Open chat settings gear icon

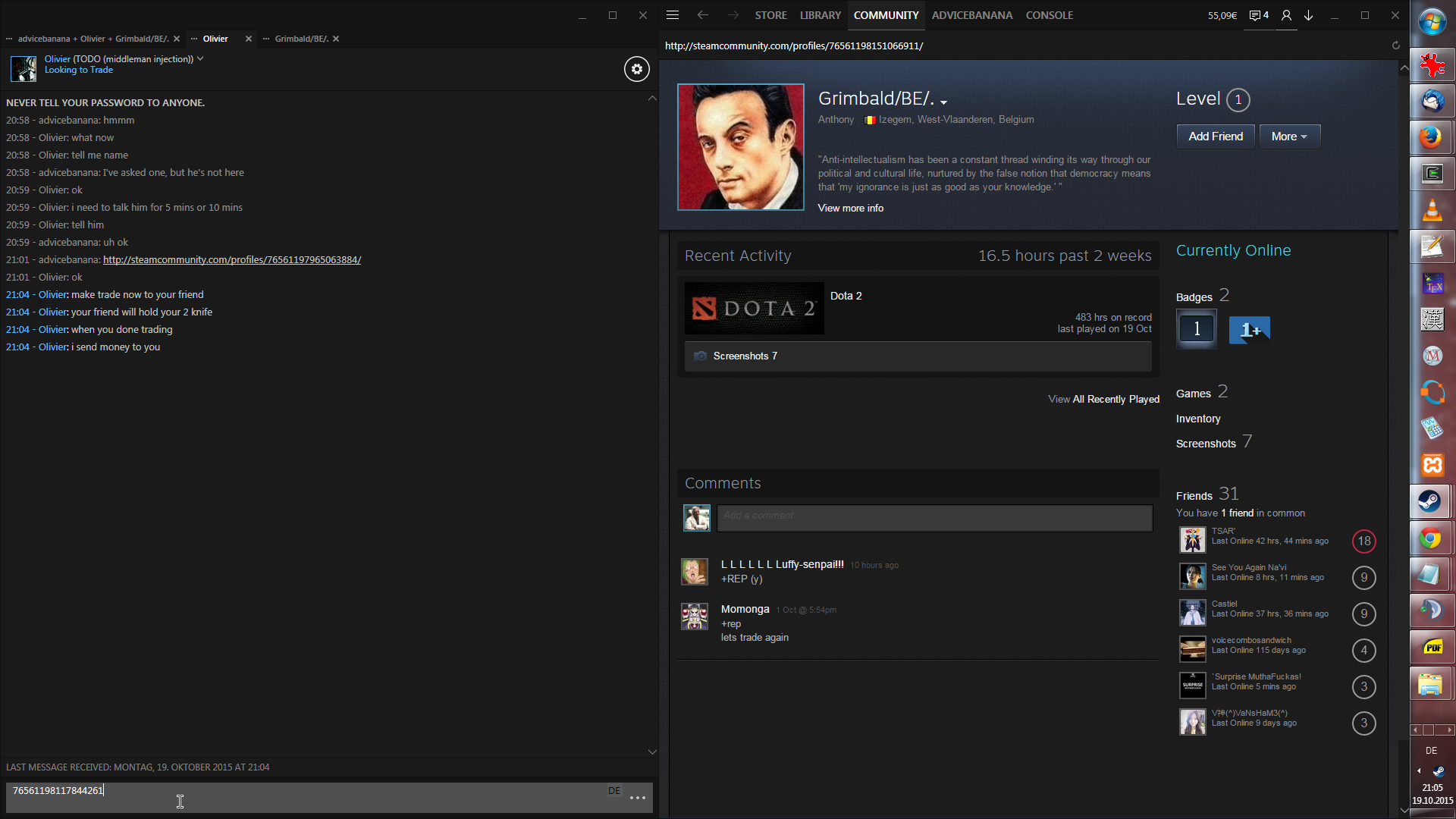click(637, 69)
